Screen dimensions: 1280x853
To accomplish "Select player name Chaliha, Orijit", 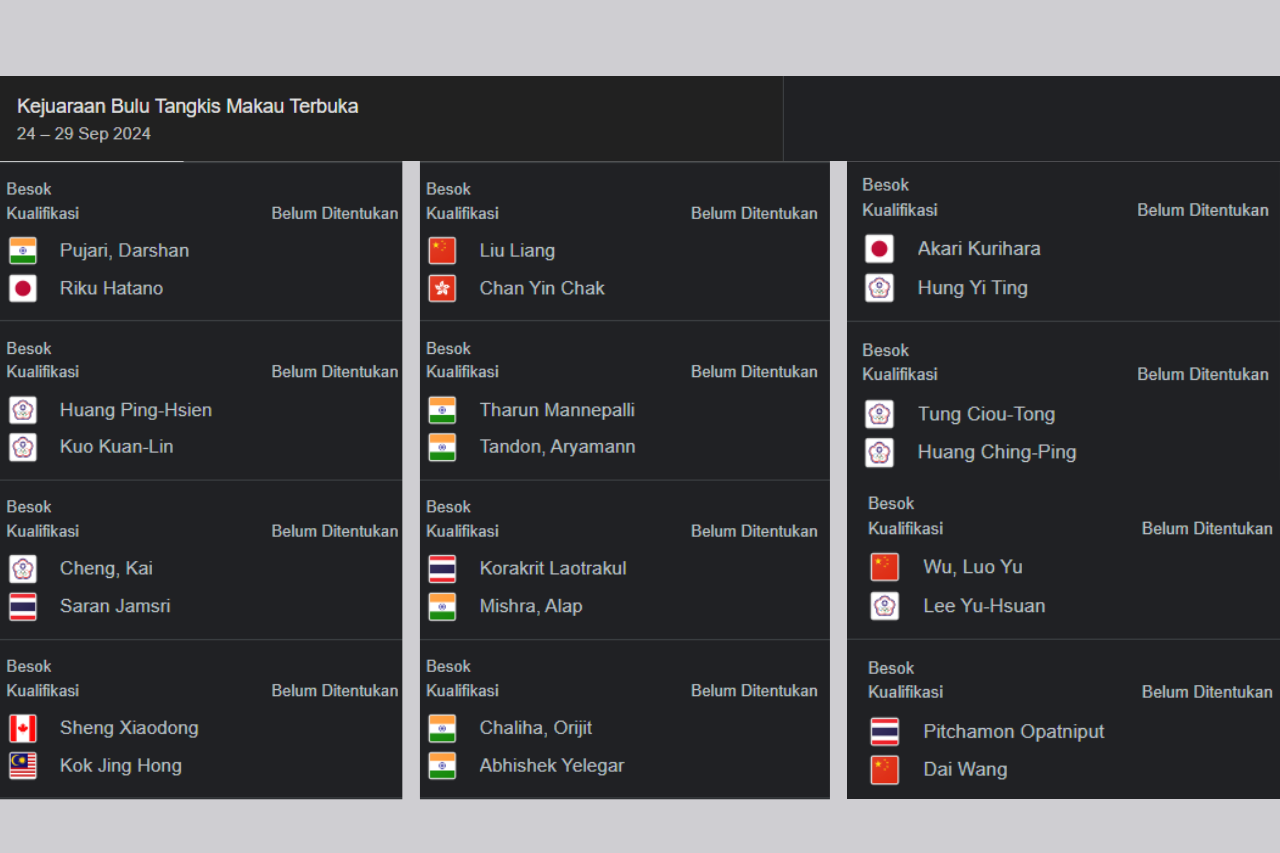I will 536,728.
